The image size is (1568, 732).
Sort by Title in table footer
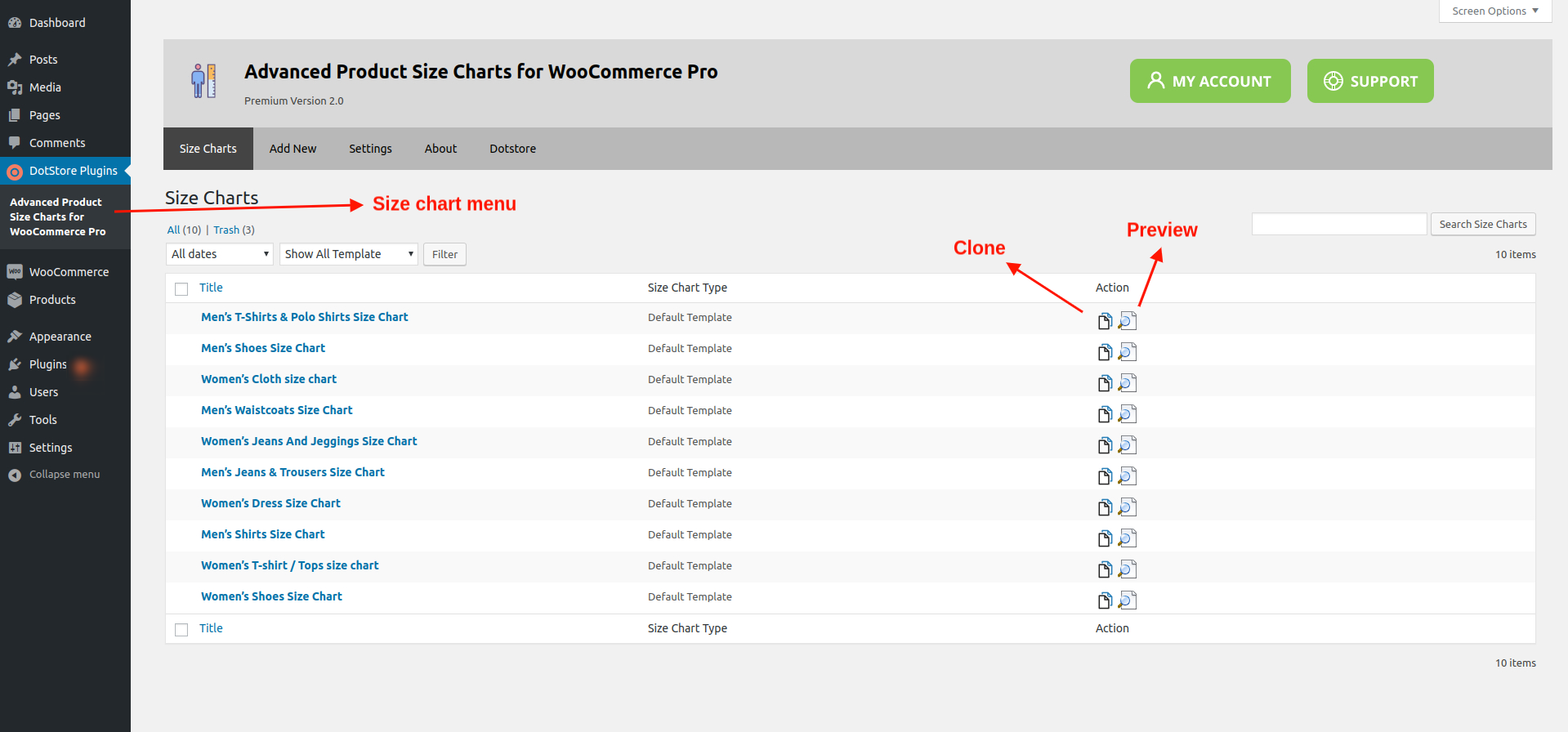click(211, 628)
